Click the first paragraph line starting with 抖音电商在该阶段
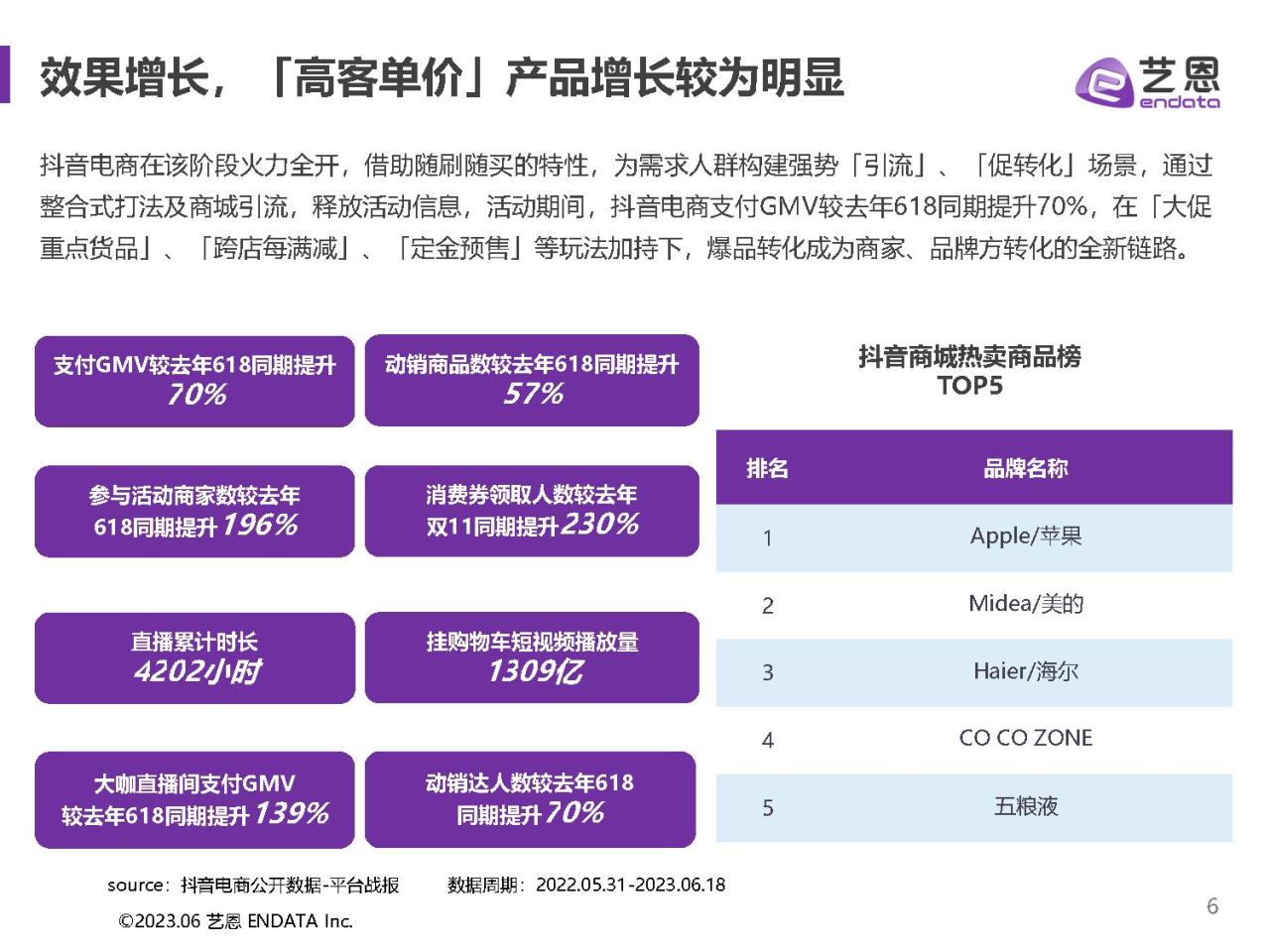Viewport: 1270px width, 952px height. 626,165
